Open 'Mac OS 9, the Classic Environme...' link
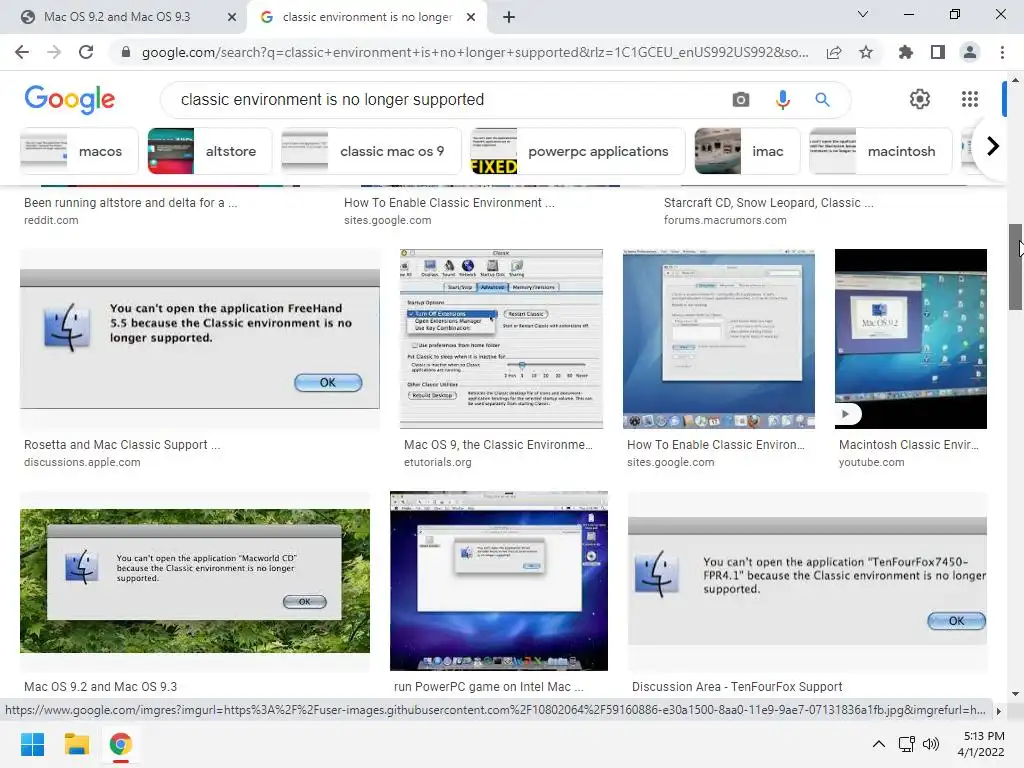 (498, 445)
